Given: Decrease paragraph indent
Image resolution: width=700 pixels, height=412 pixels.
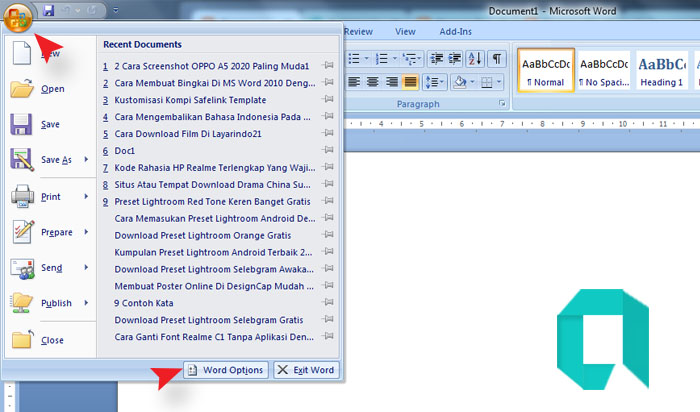Looking at the screenshot, I should (436, 58).
